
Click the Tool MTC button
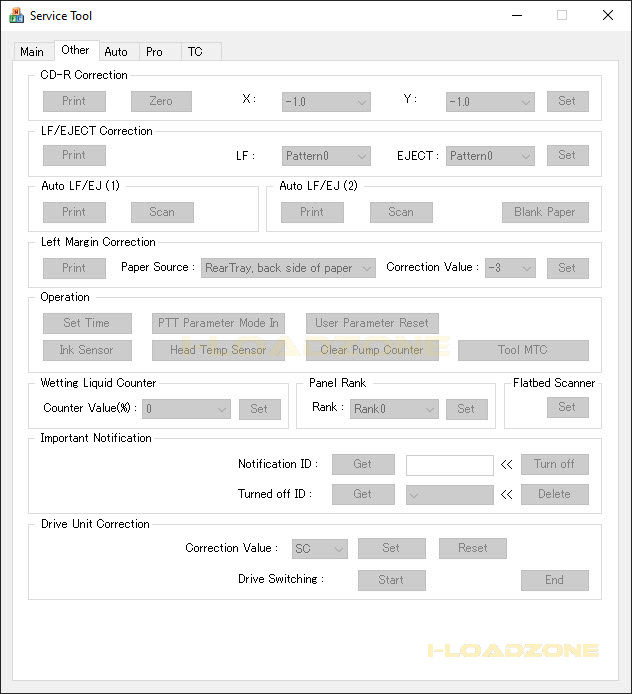[523, 350]
